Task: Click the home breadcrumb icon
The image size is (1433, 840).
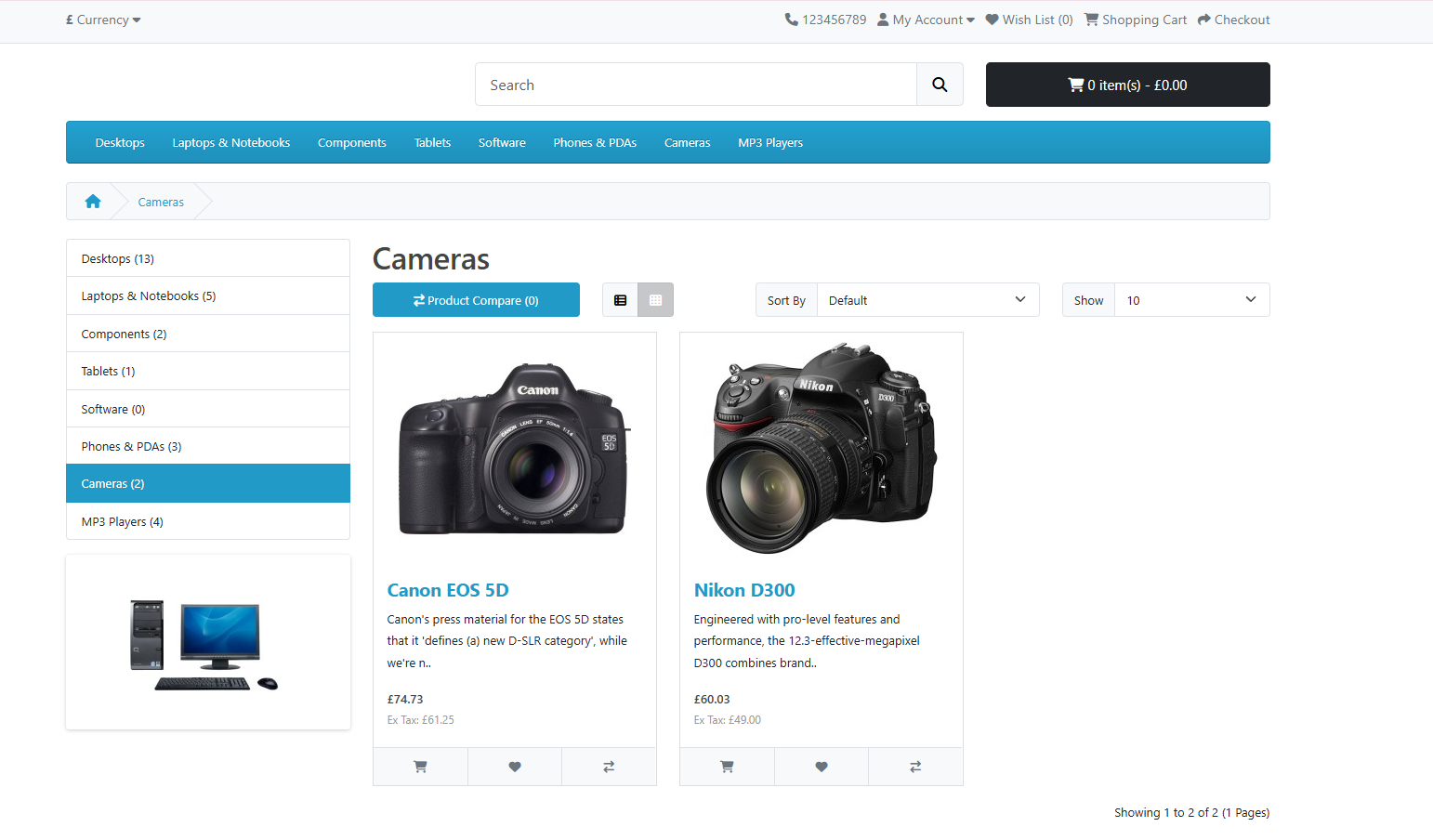Action: [x=93, y=202]
